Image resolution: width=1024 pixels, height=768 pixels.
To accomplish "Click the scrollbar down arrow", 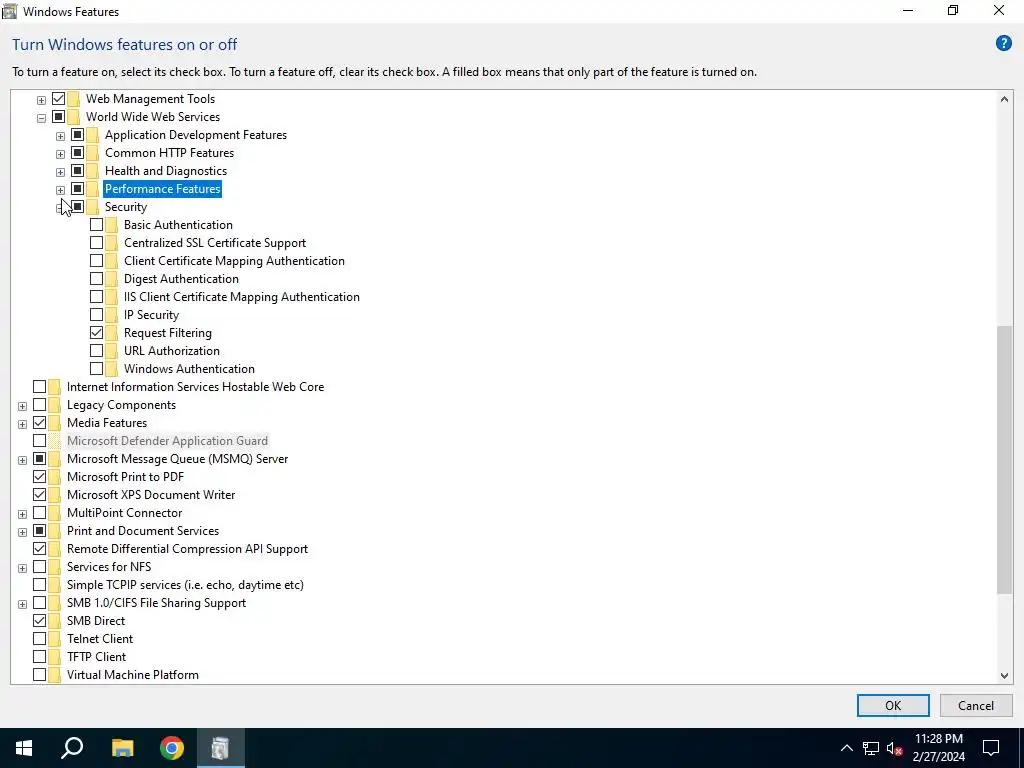I will click(1004, 676).
